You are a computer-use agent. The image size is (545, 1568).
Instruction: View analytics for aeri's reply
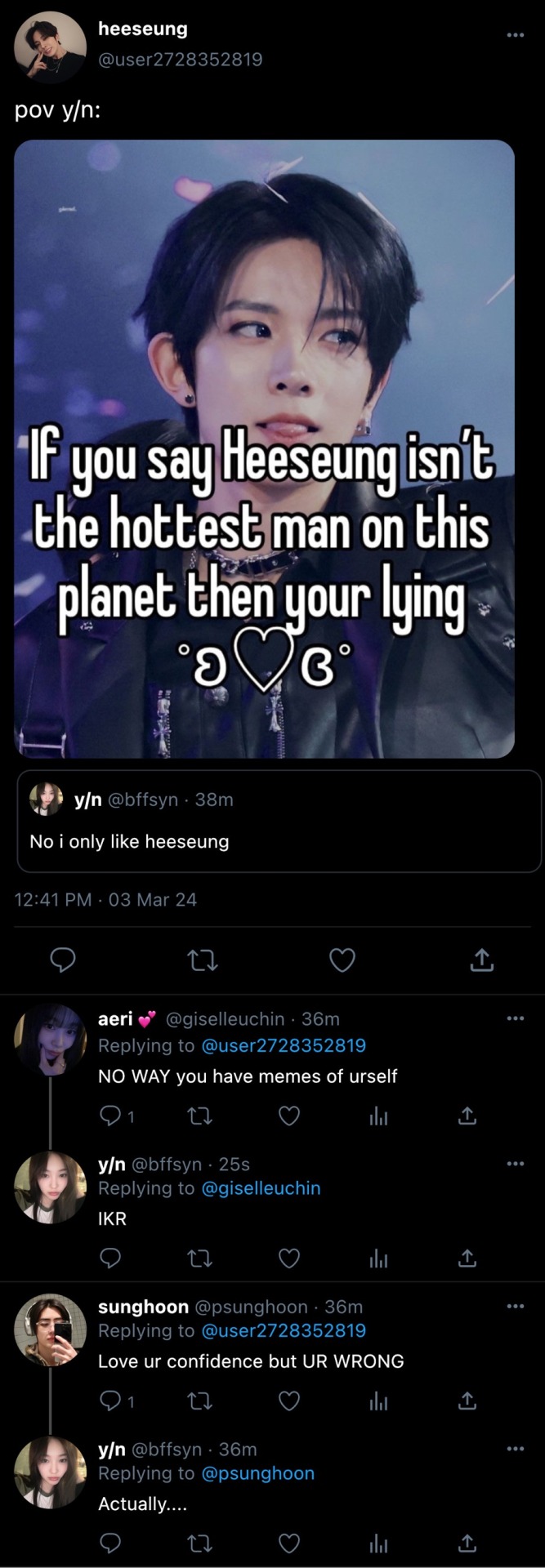377,1116
